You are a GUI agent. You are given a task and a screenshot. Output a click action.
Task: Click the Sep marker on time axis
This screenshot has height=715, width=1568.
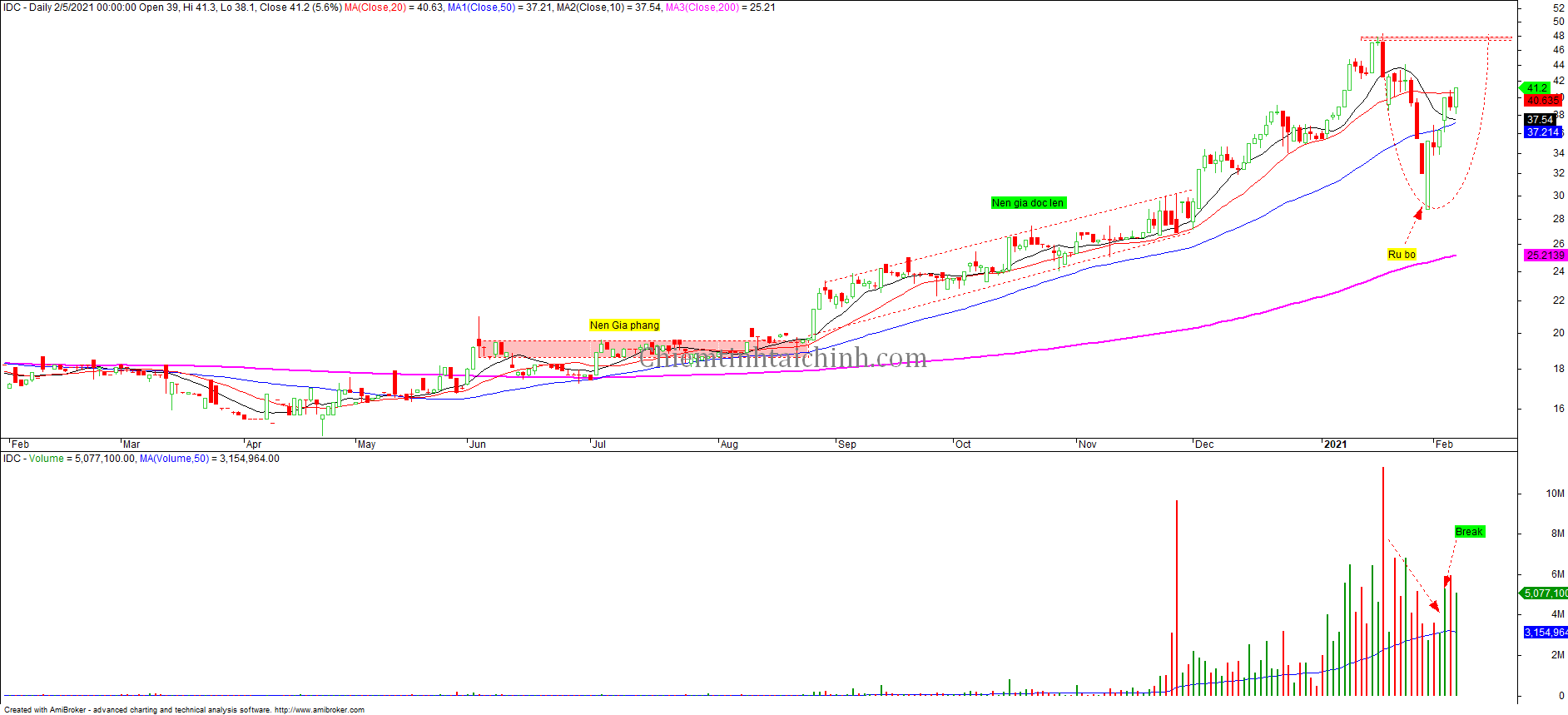click(x=847, y=444)
